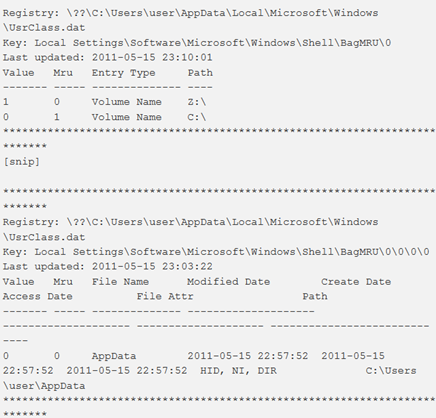Click the Access Date column header
The image size is (436, 418).
(x=38, y=297)
